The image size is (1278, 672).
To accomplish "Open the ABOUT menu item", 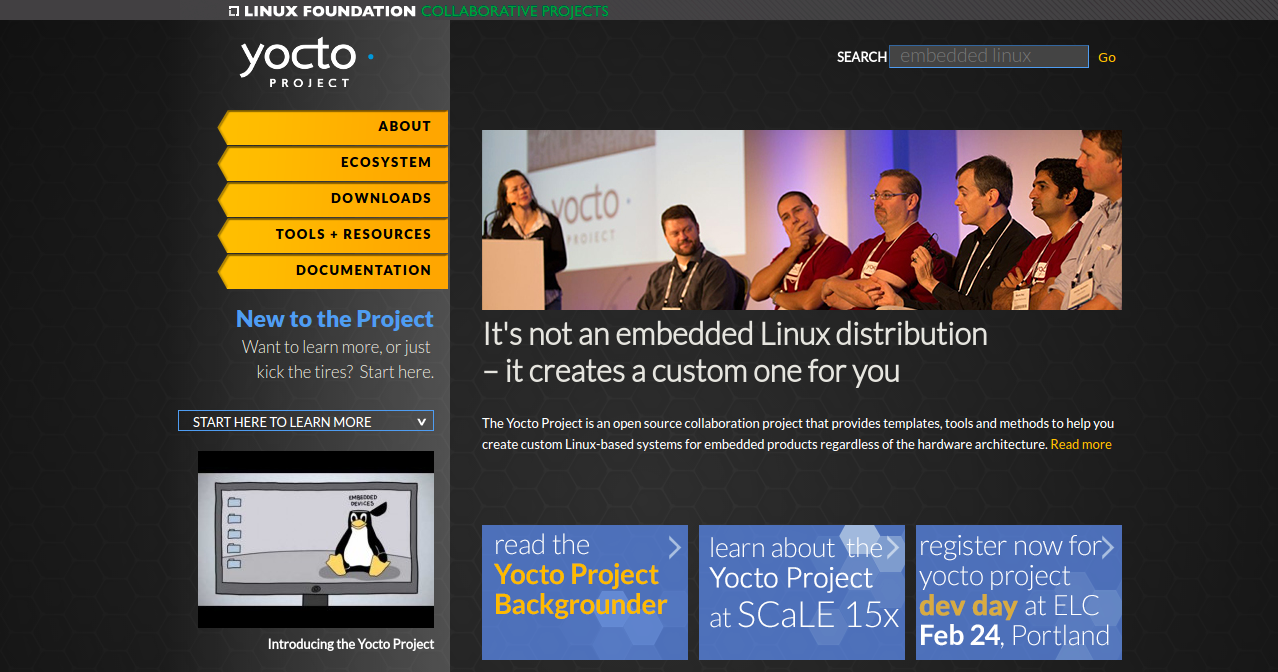I will click(x=333, y=127).
